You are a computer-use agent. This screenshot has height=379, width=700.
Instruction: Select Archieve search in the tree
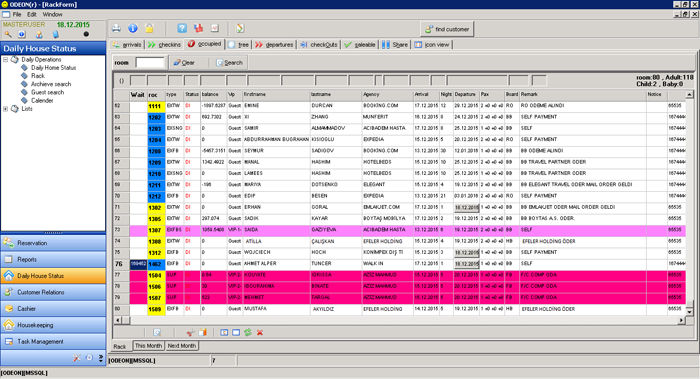(x=50, y=84)
